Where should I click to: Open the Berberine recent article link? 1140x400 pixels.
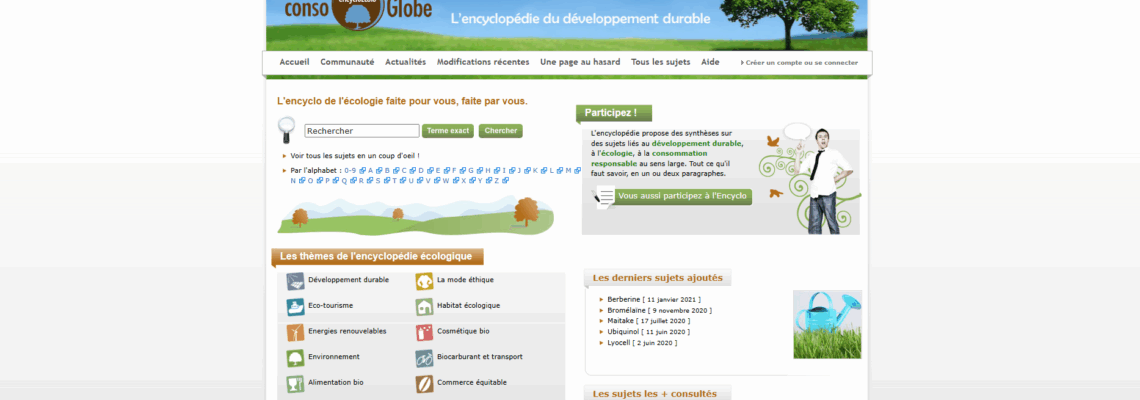pyautogui.click(x=625, y=299)
